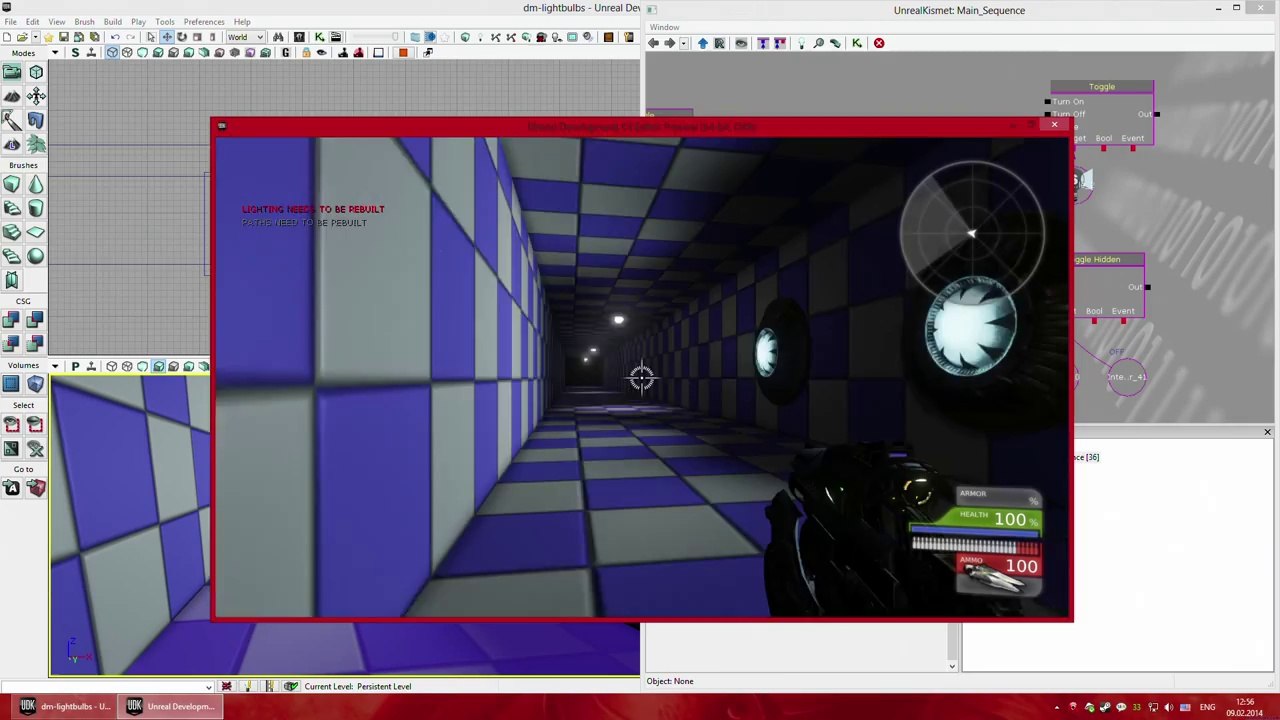Click Kismet back navigation arrow
Image resolution: width=1280 pixels, height=720 pixels.
pos(653,43)
